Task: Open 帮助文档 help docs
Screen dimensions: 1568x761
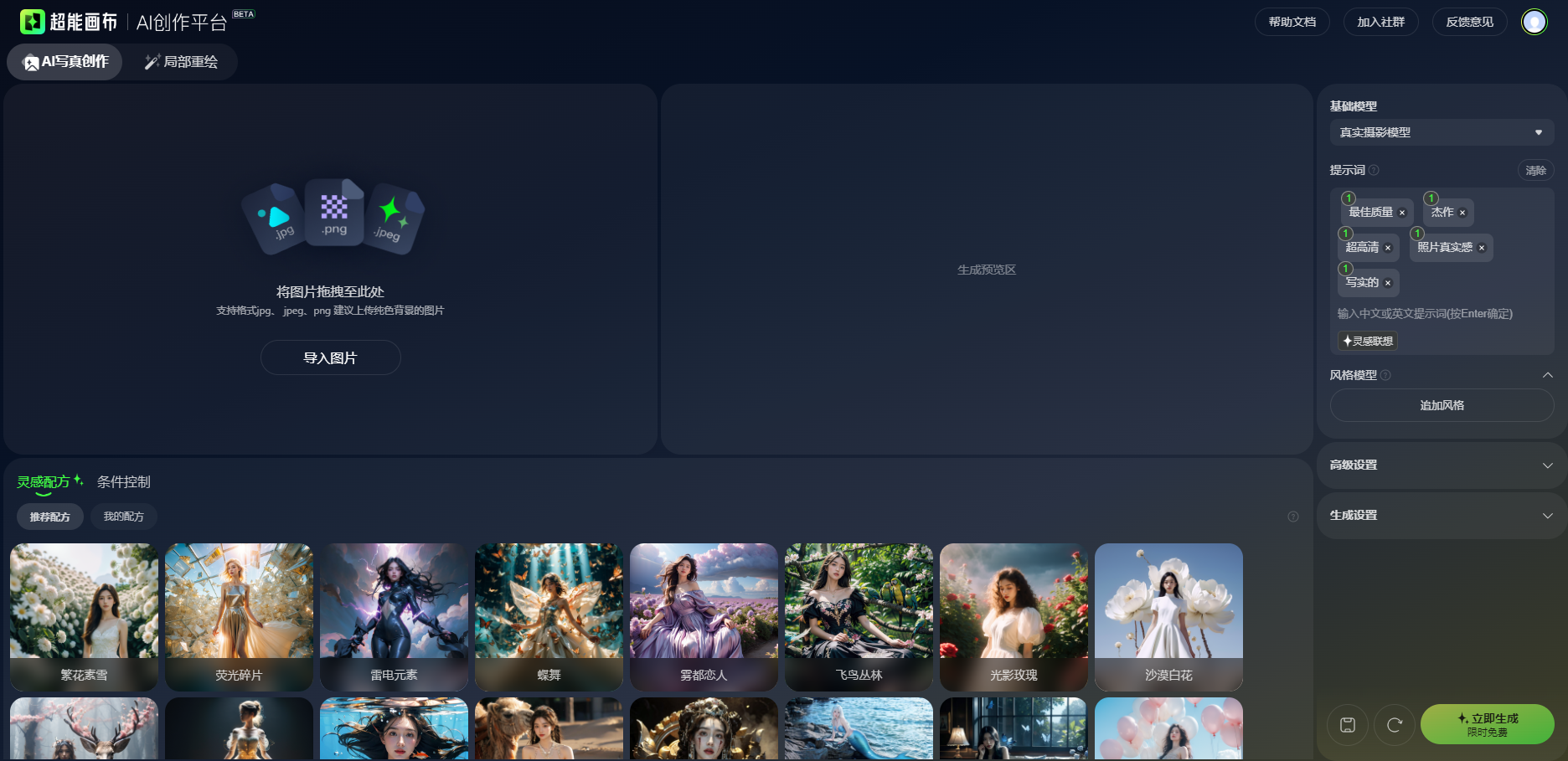Action: (x=1292, y=22)
